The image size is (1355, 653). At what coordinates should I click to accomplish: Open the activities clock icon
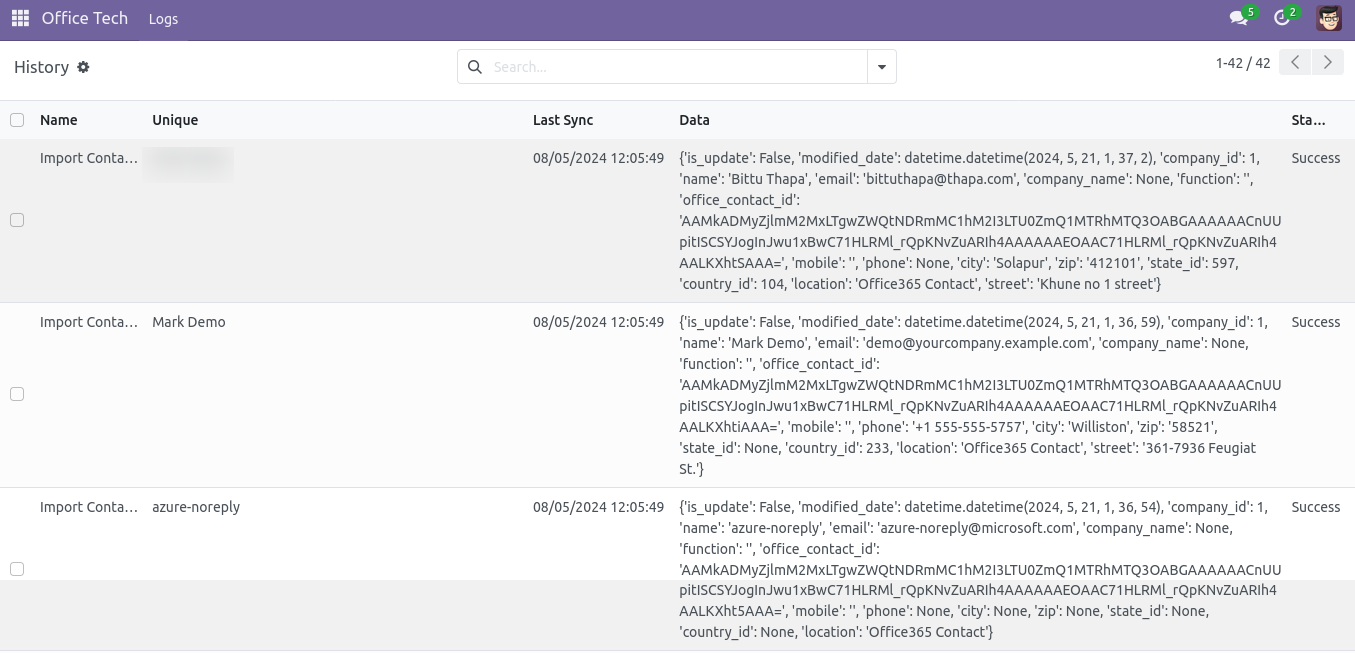[1282, 18]
